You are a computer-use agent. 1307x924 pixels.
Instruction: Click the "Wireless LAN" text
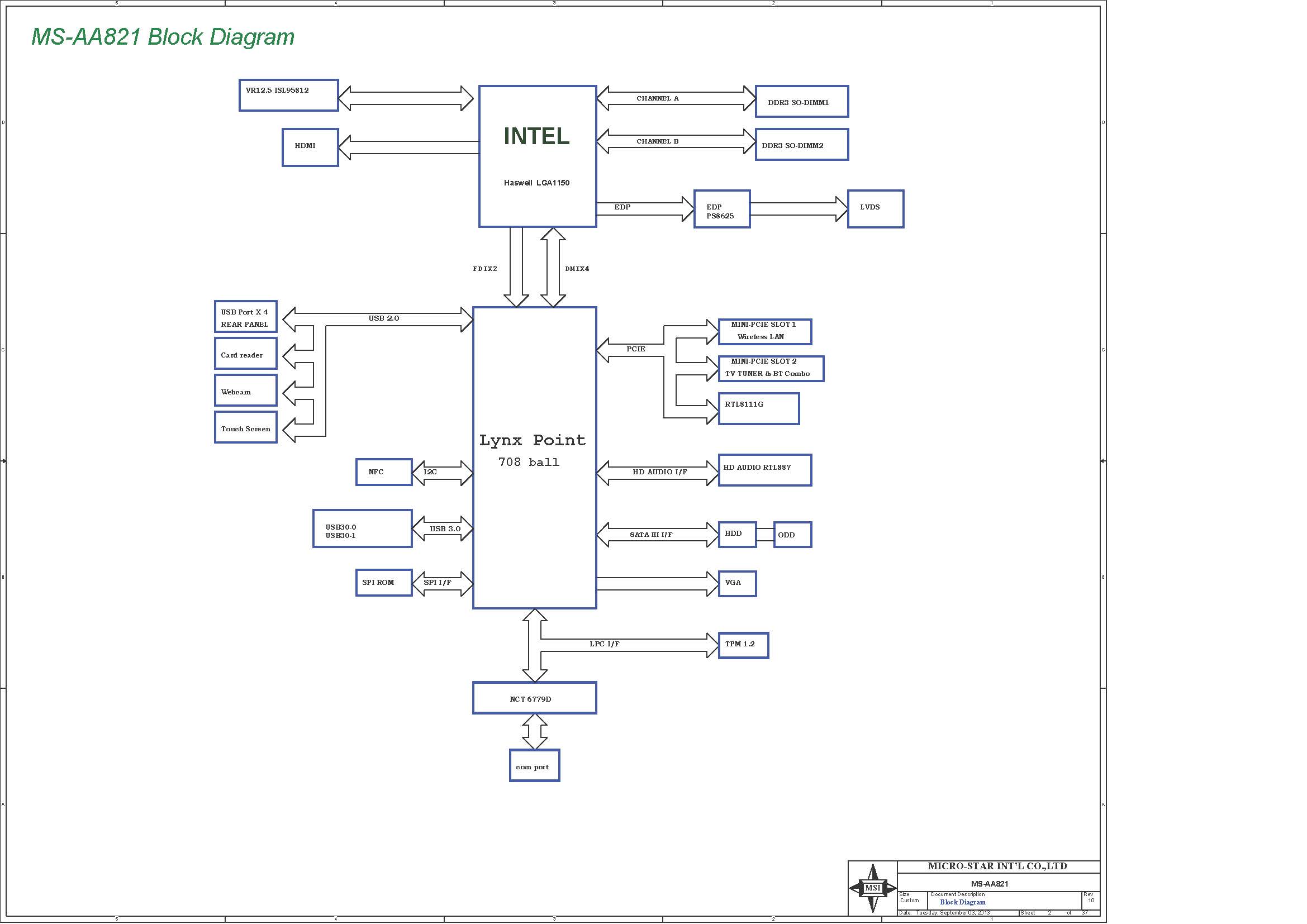pyautogui.click(x=761, y=337)
